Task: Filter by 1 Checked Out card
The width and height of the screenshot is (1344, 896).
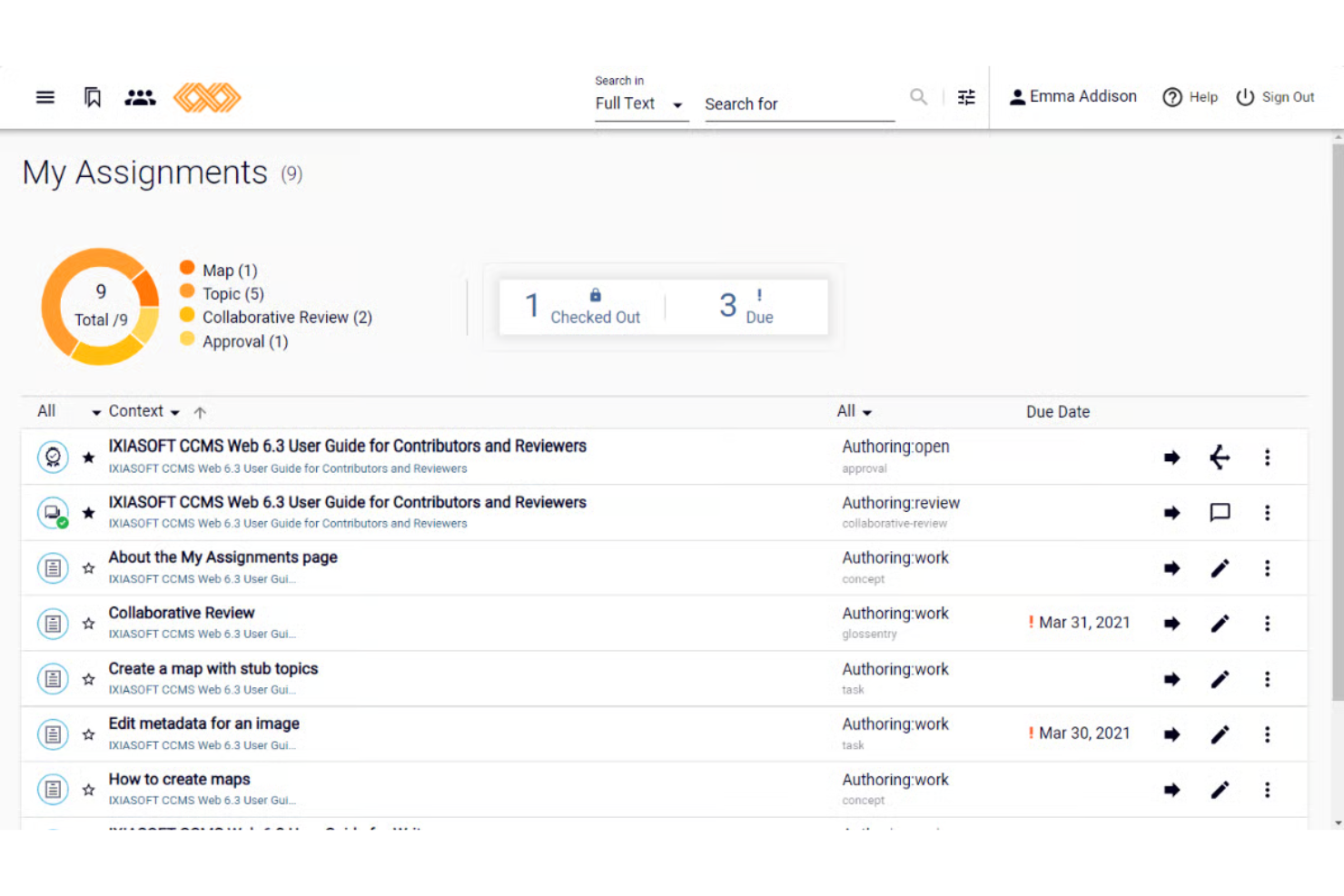Action: (582, 306)
